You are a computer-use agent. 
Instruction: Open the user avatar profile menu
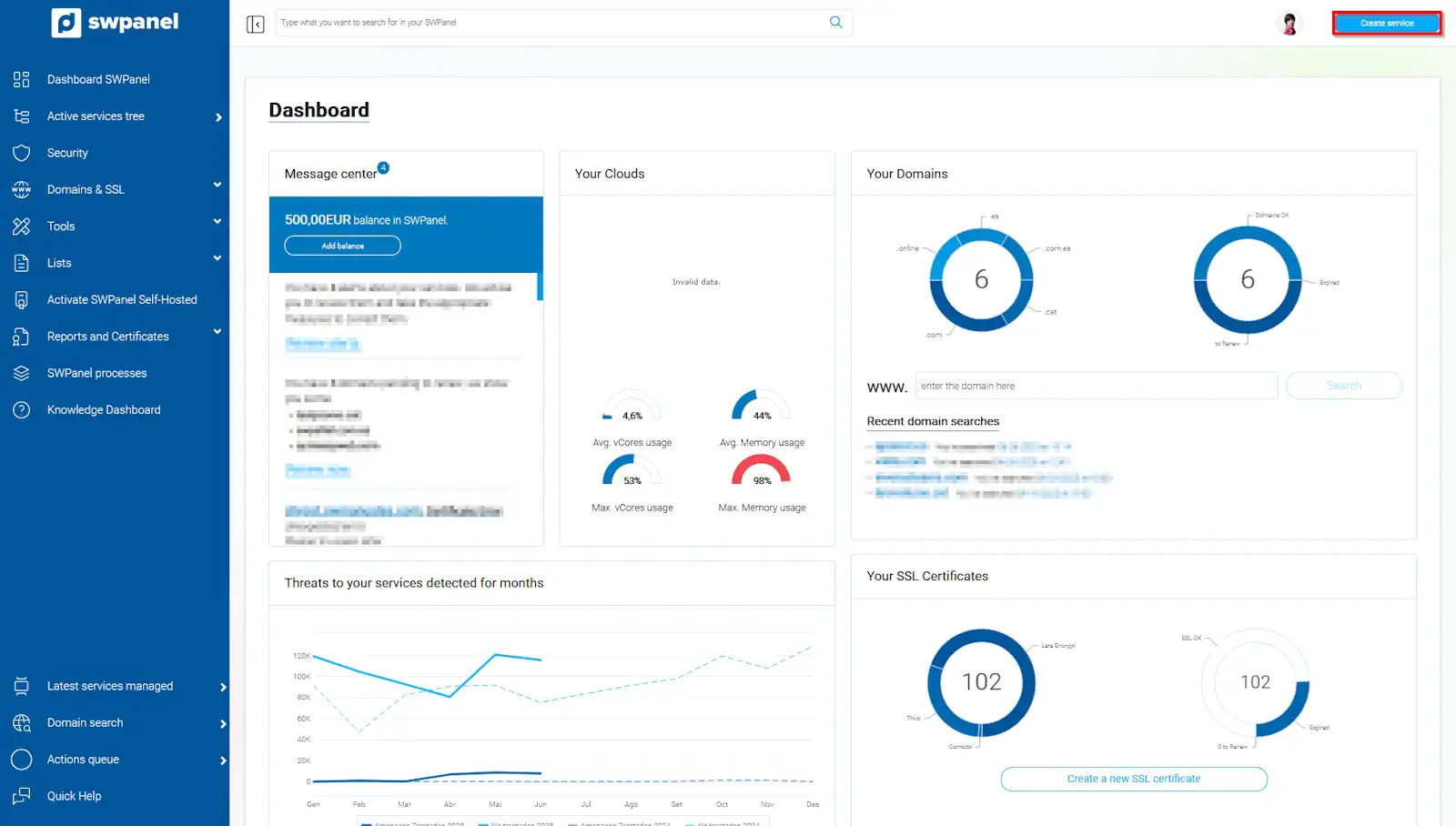coord(1289,24)
